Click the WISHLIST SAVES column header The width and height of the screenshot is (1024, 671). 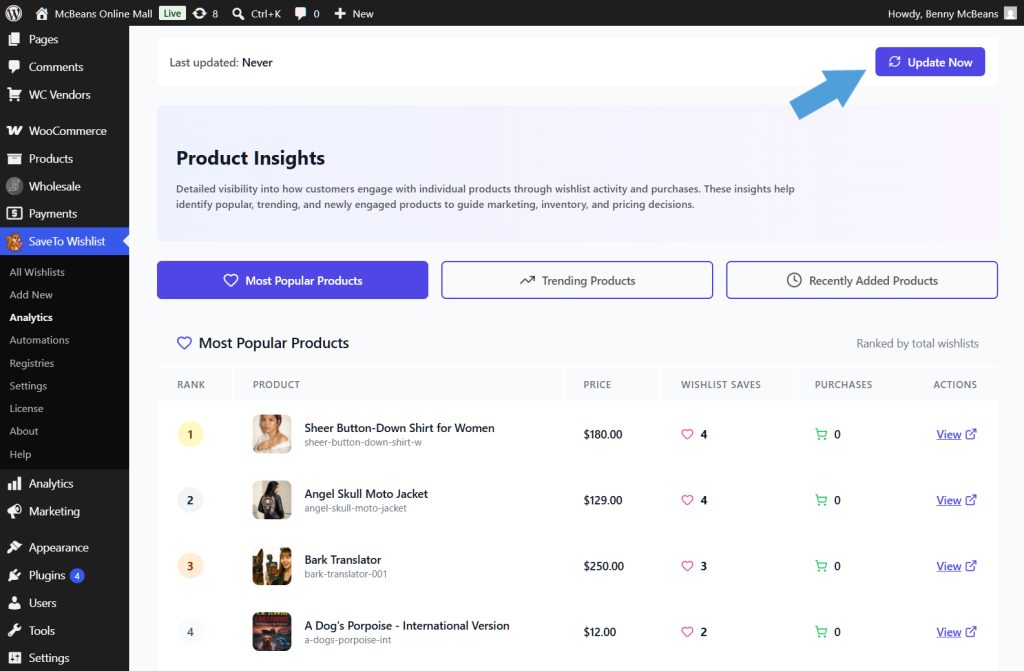tap(721, 385)
